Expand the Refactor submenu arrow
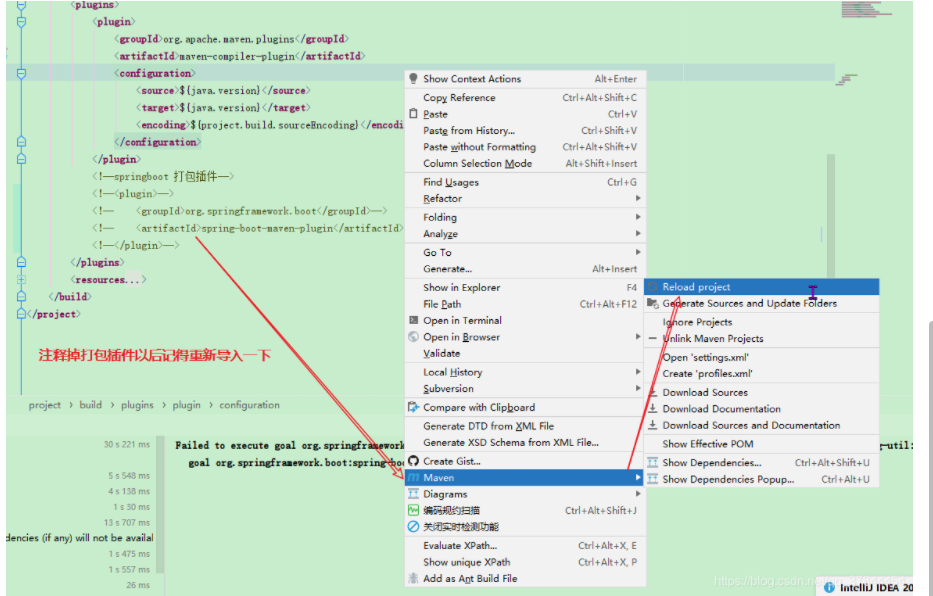The width and height of the screenshot is (933, 596). click(x=638, y=198)
